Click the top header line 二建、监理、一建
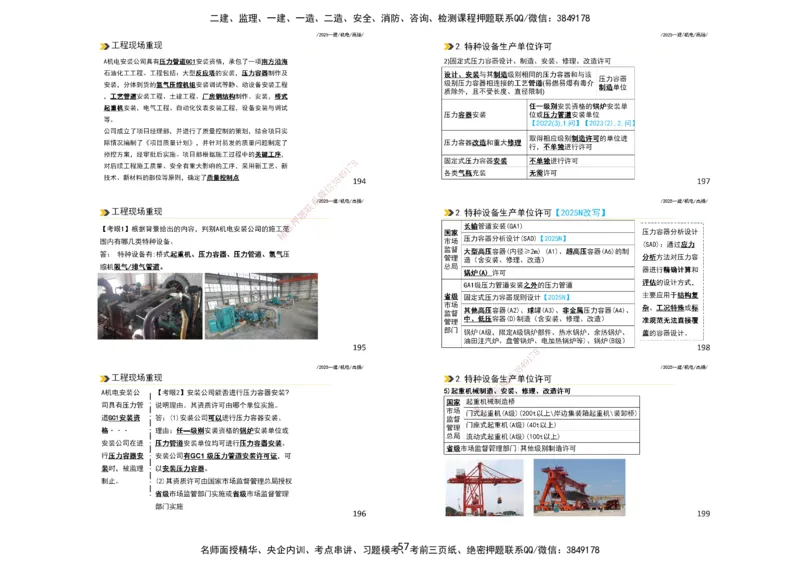Screen dimensions: 800x566 click(400, 18)
